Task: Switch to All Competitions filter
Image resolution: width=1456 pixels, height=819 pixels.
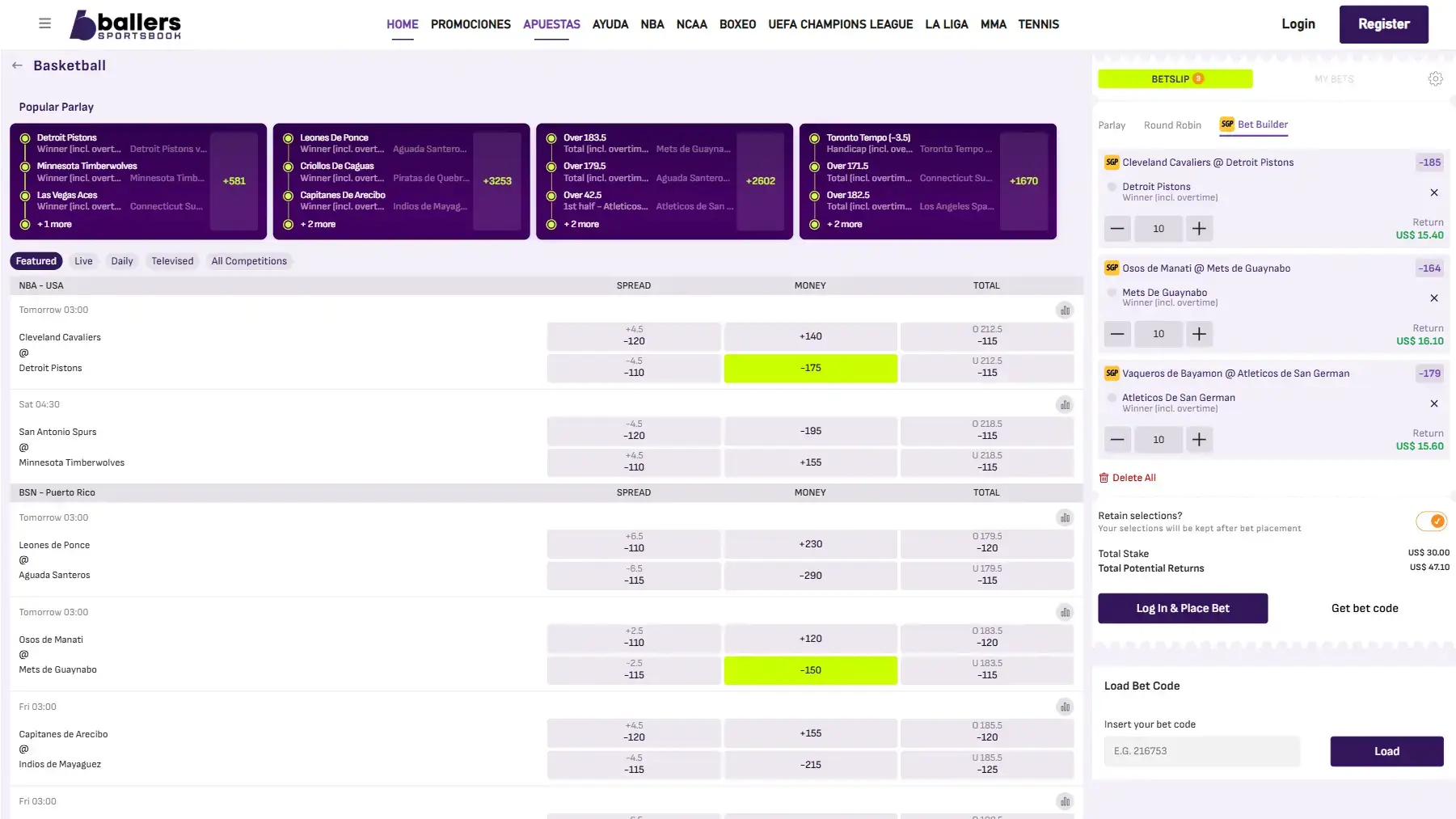Action: (x=249, y=261)
